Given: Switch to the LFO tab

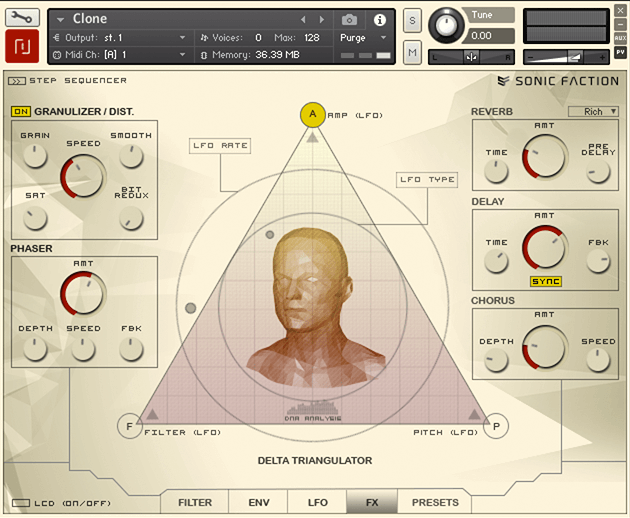Looking at the screenshot, I should [317, 502].
